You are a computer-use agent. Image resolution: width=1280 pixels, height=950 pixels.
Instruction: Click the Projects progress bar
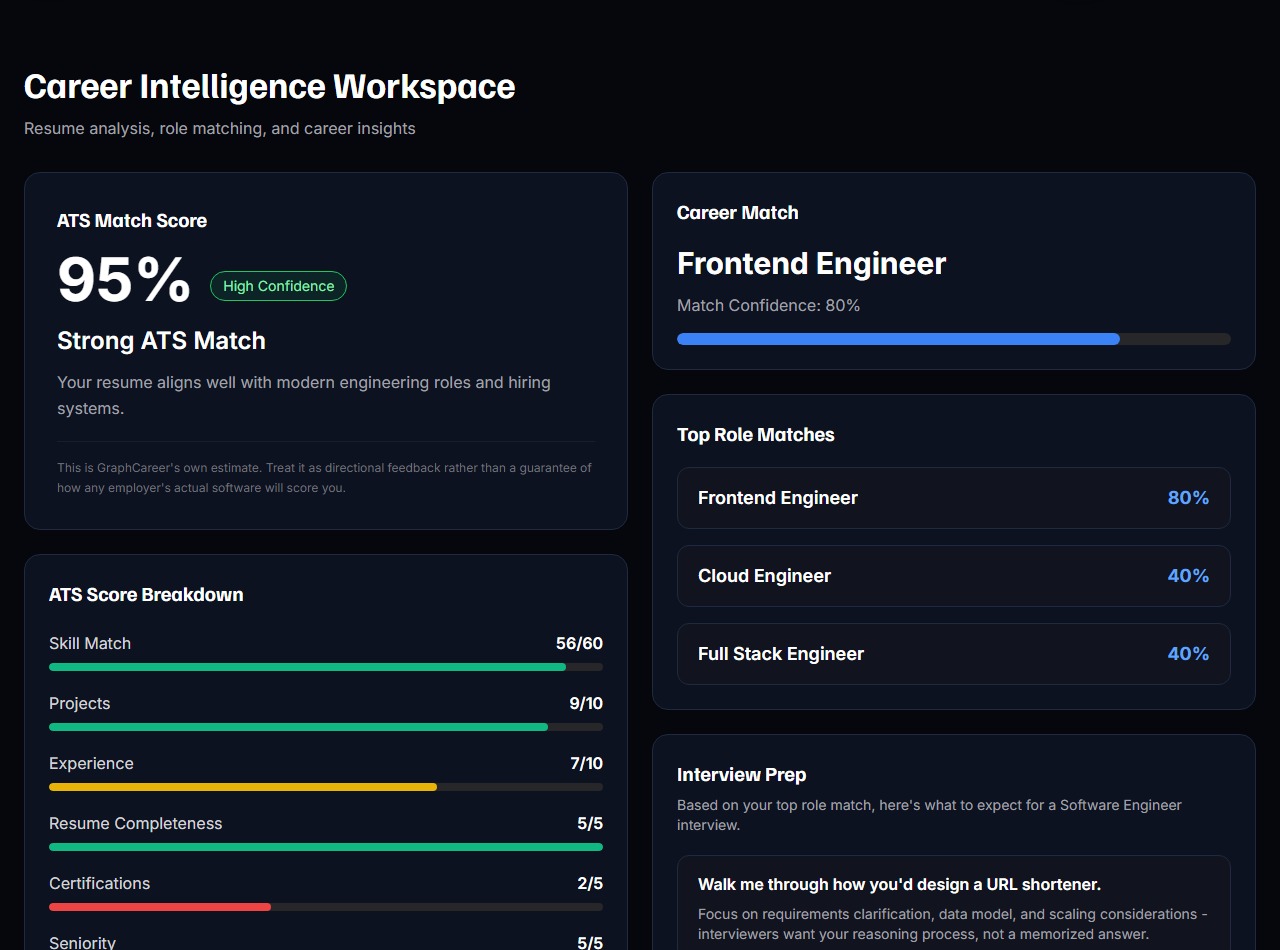pos(326,727)
